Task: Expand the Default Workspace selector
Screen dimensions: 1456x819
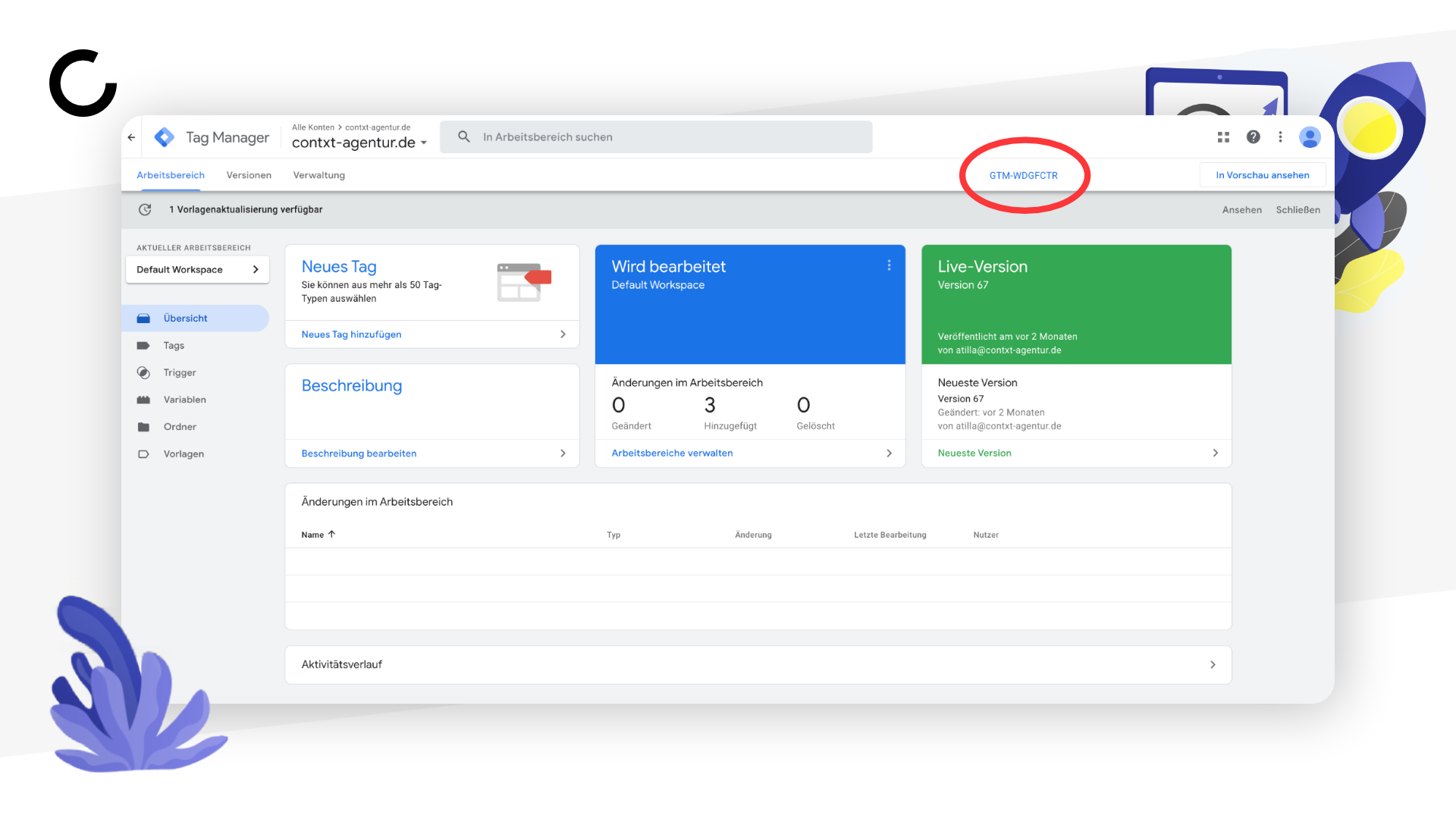Action: (197, 269)
